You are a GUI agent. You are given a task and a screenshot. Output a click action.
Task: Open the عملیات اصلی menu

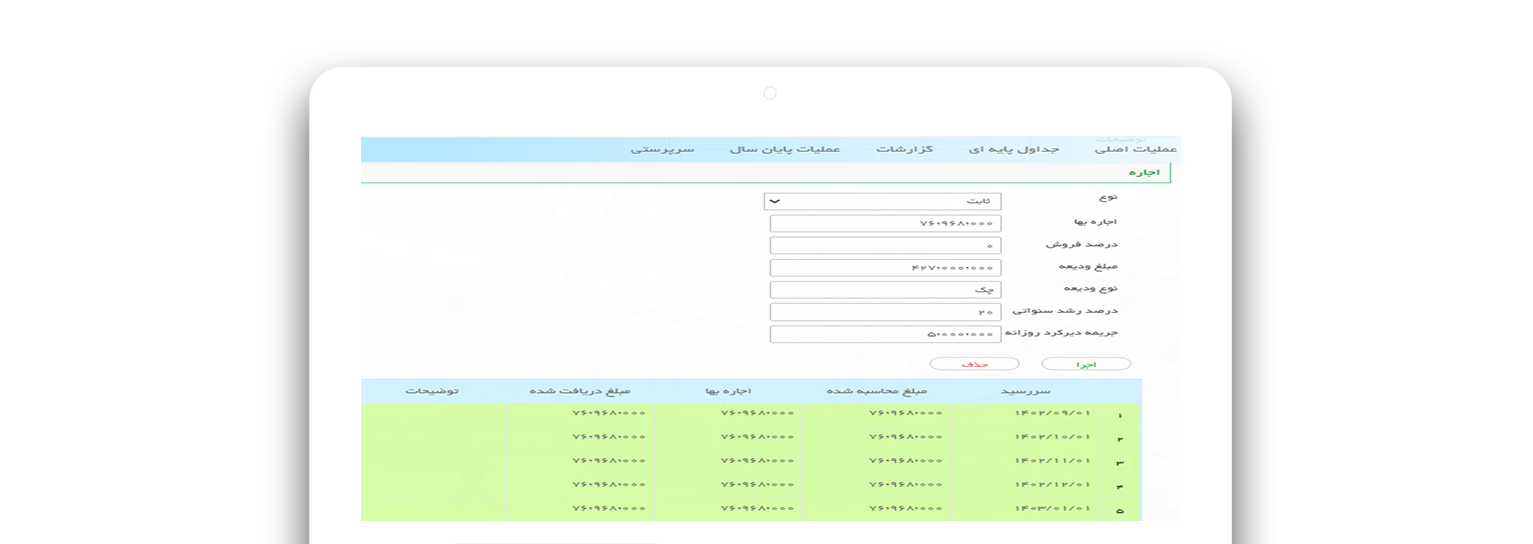[1135, 150]
